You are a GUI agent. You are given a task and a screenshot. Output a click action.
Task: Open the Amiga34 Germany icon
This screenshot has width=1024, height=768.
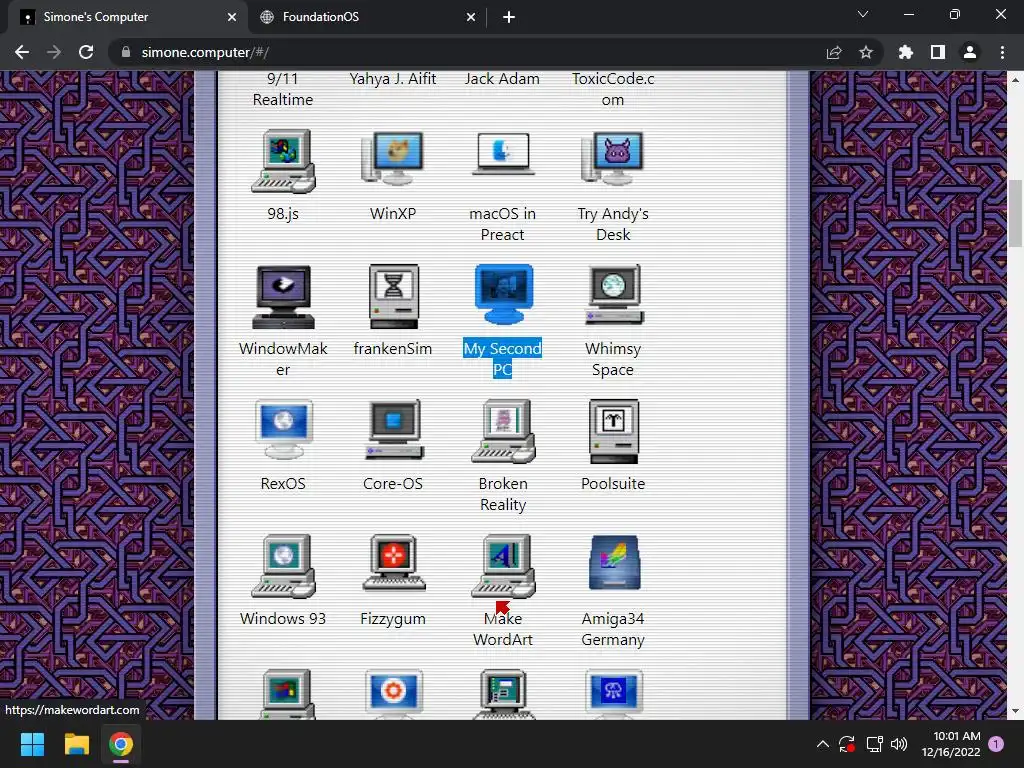(613, 563)
